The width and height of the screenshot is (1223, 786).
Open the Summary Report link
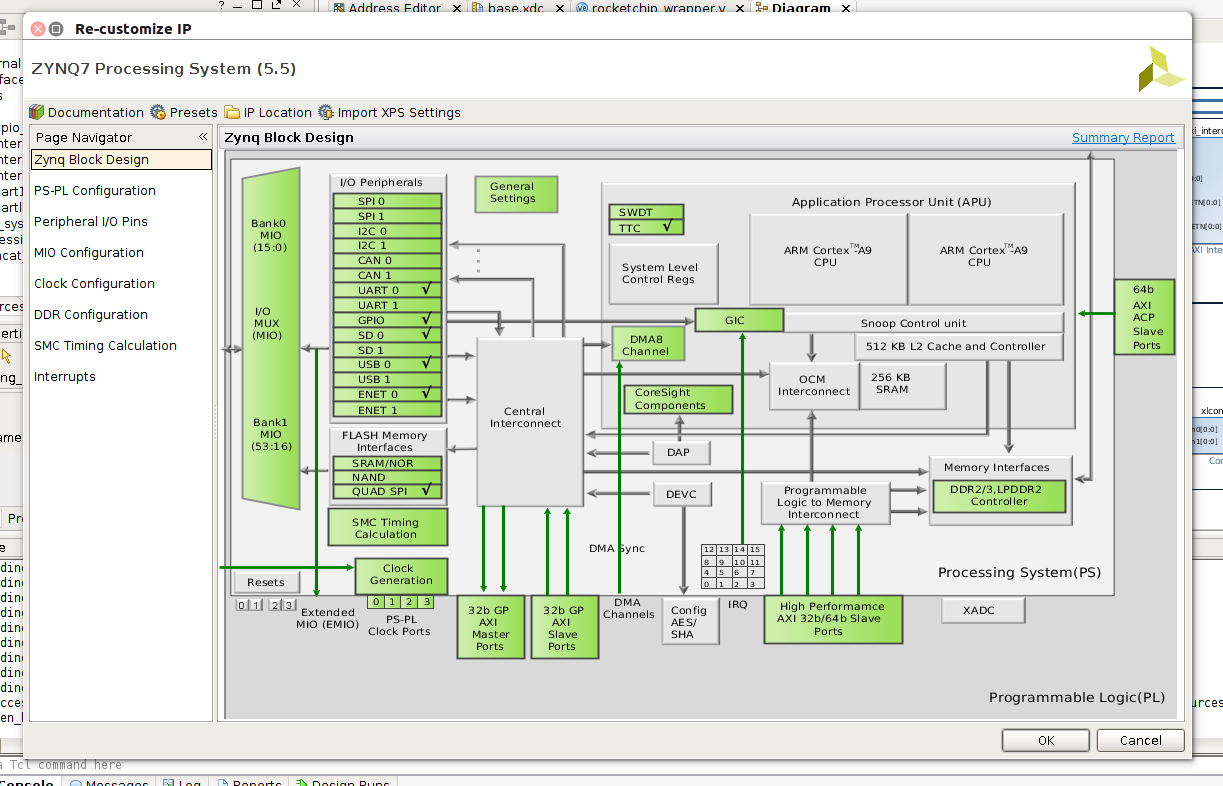point(1123,138)
